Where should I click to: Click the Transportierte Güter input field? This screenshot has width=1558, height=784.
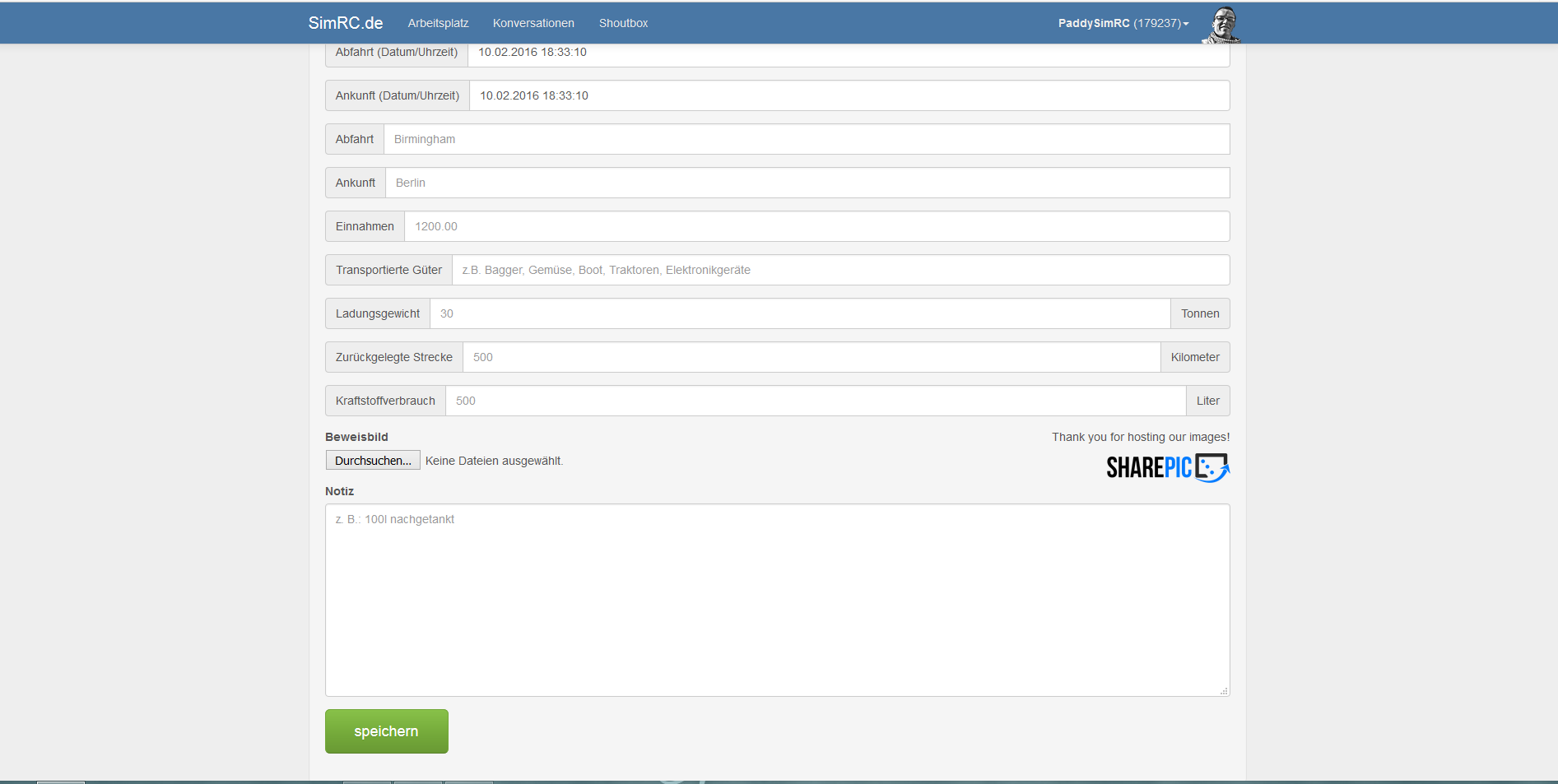point(840,270)
